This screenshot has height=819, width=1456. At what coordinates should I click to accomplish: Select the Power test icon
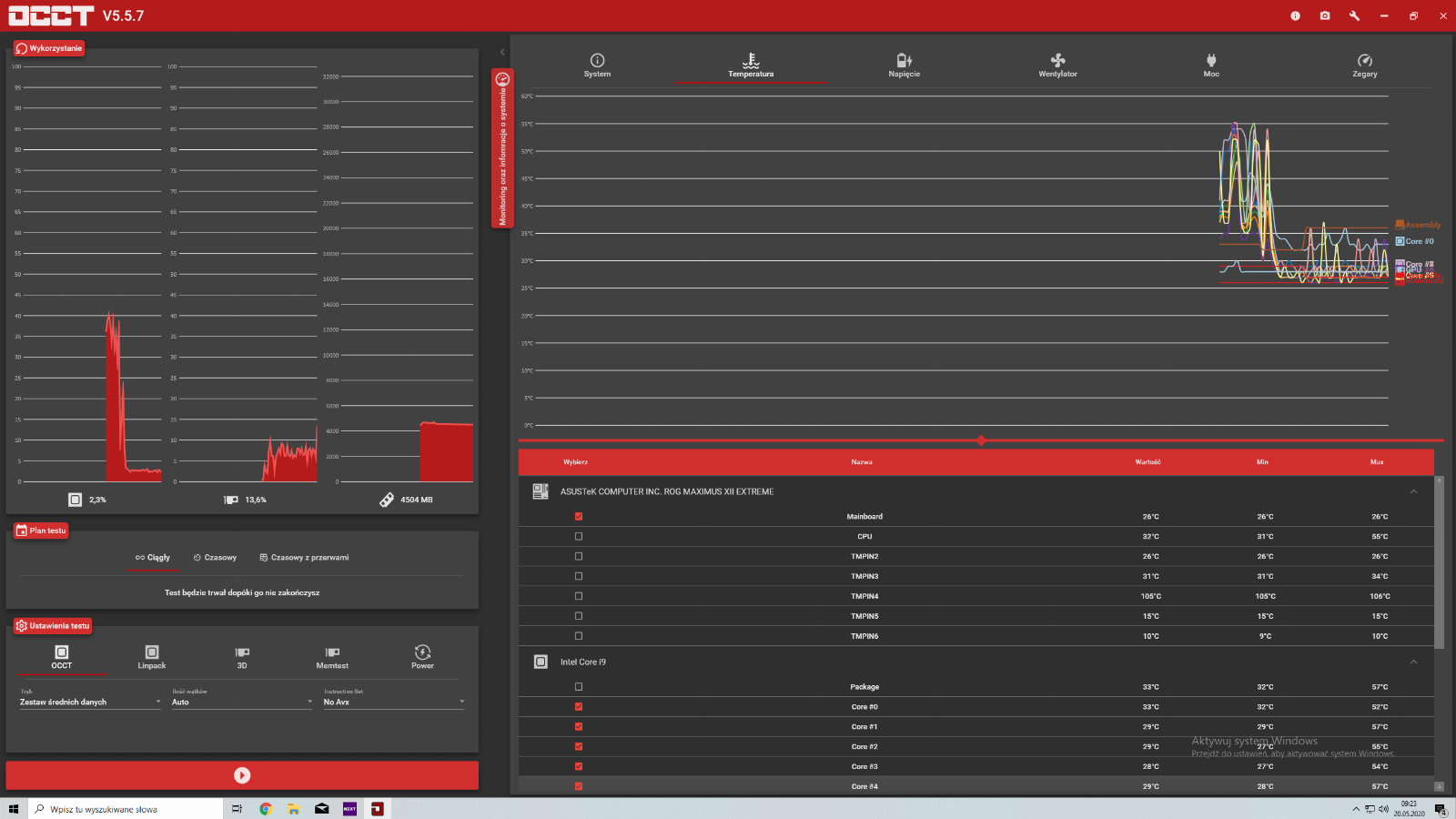(x=422, y=657)
